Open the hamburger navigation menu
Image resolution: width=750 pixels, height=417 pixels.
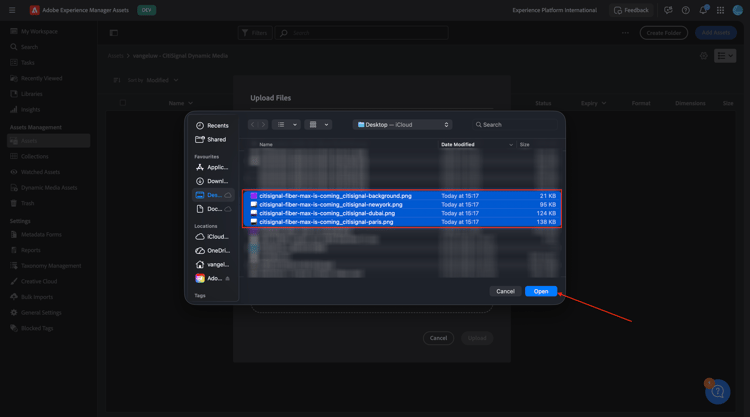12,10
